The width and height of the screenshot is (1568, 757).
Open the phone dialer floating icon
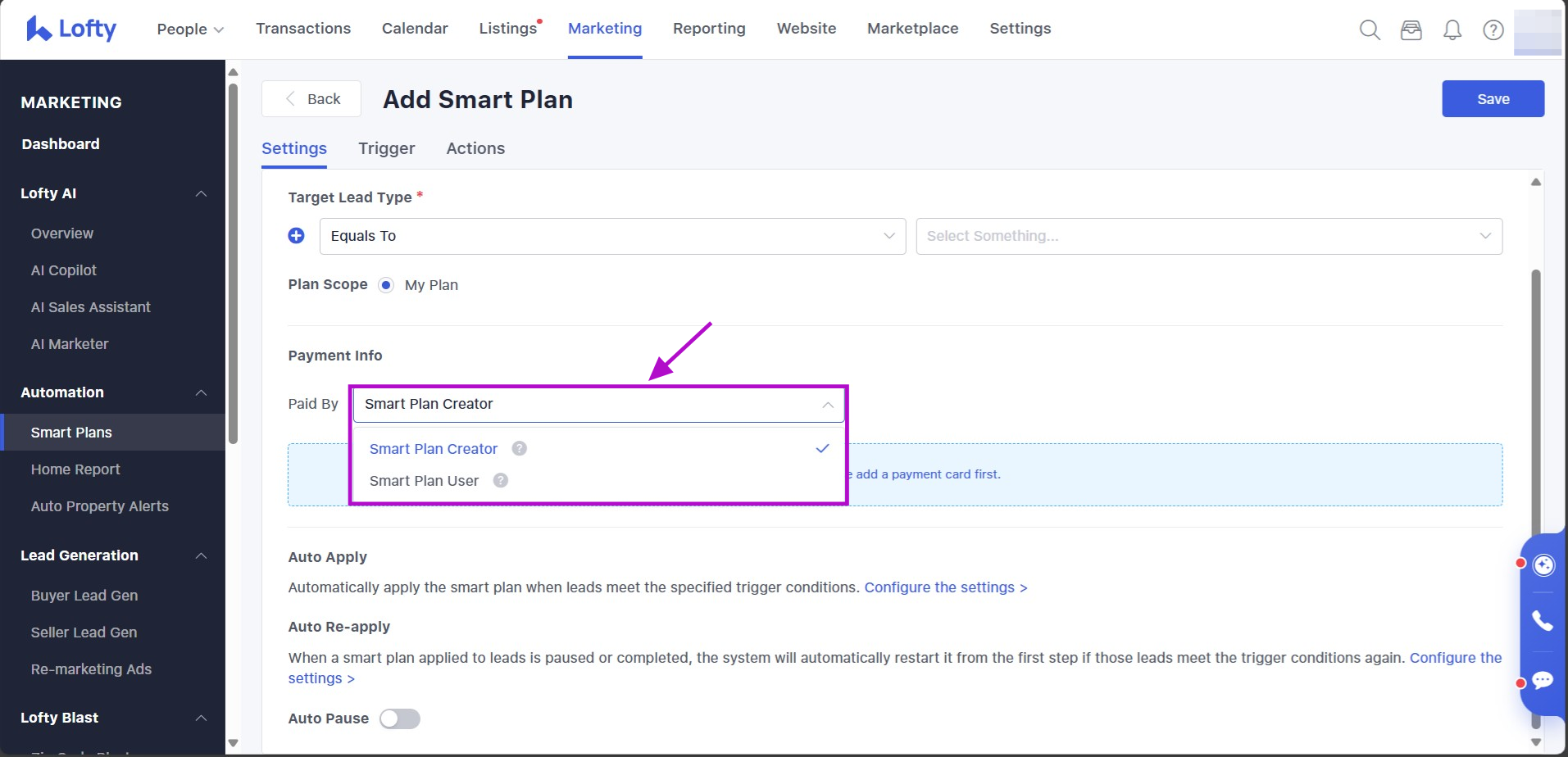coord(1543,621)
